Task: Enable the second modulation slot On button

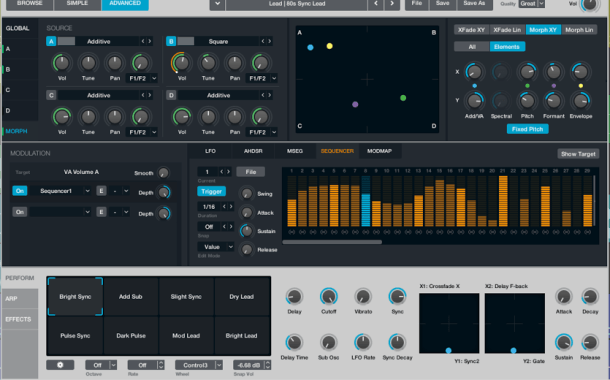Action: point(20,212)
